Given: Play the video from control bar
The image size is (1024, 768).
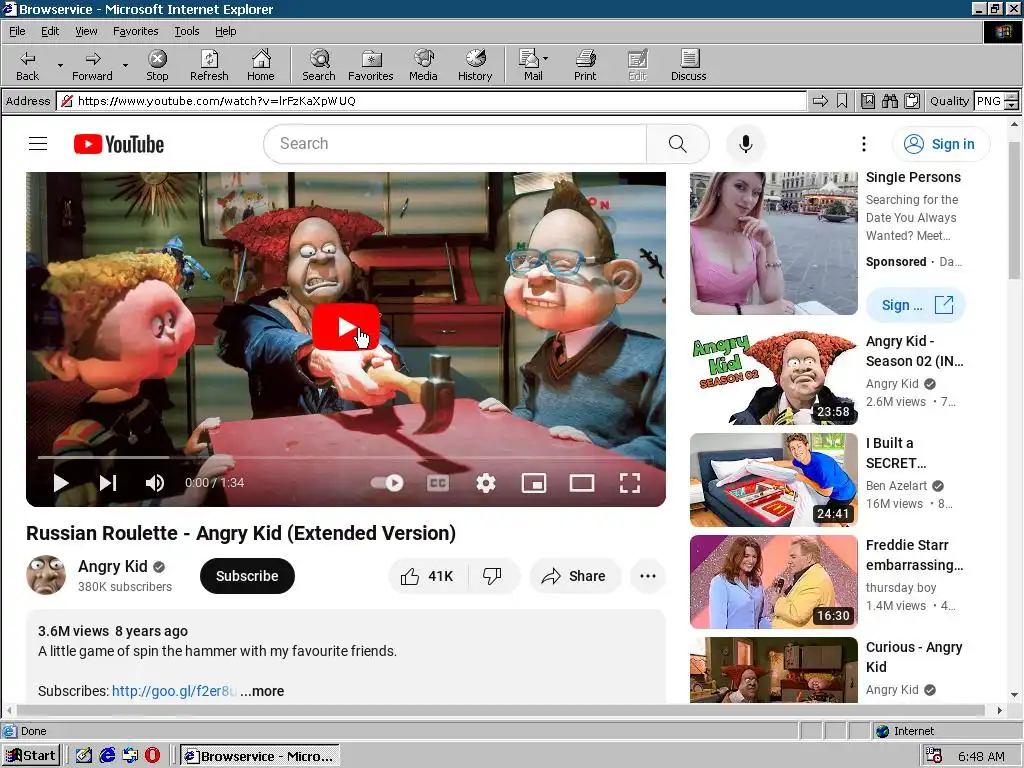Looking at the screenshot, I should [x=61, y=483].
